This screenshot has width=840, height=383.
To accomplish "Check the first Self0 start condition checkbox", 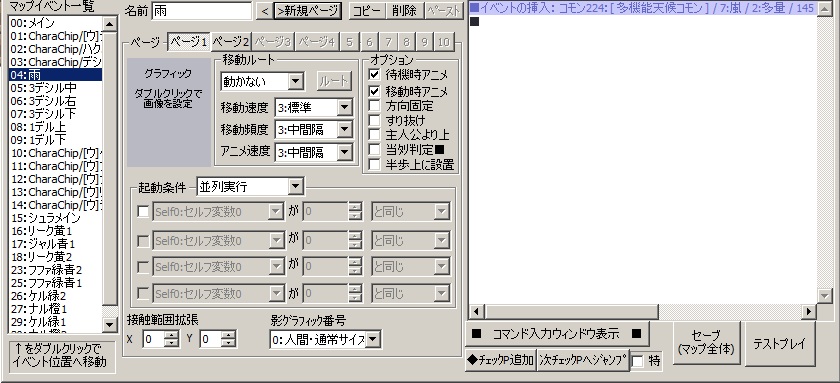I will click(143, 212).
